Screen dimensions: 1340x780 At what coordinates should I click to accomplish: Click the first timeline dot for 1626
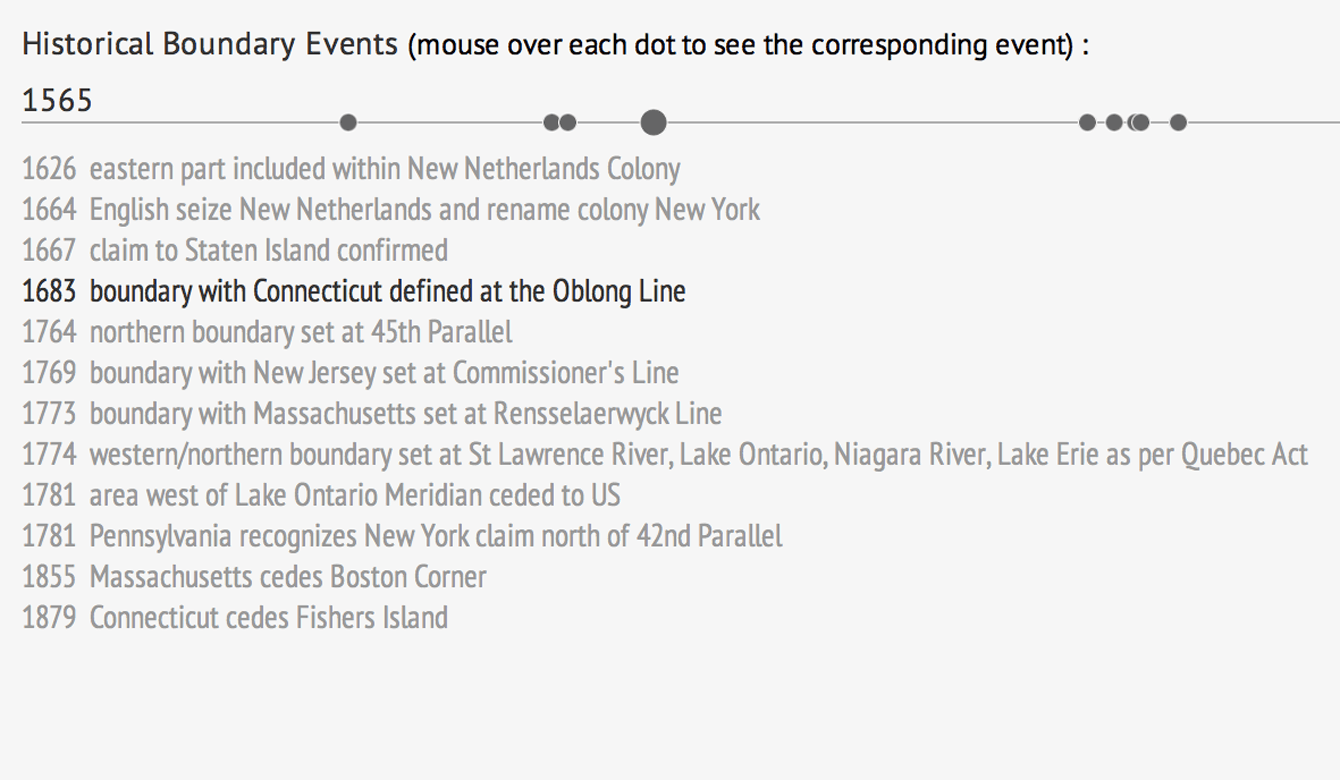348,123
